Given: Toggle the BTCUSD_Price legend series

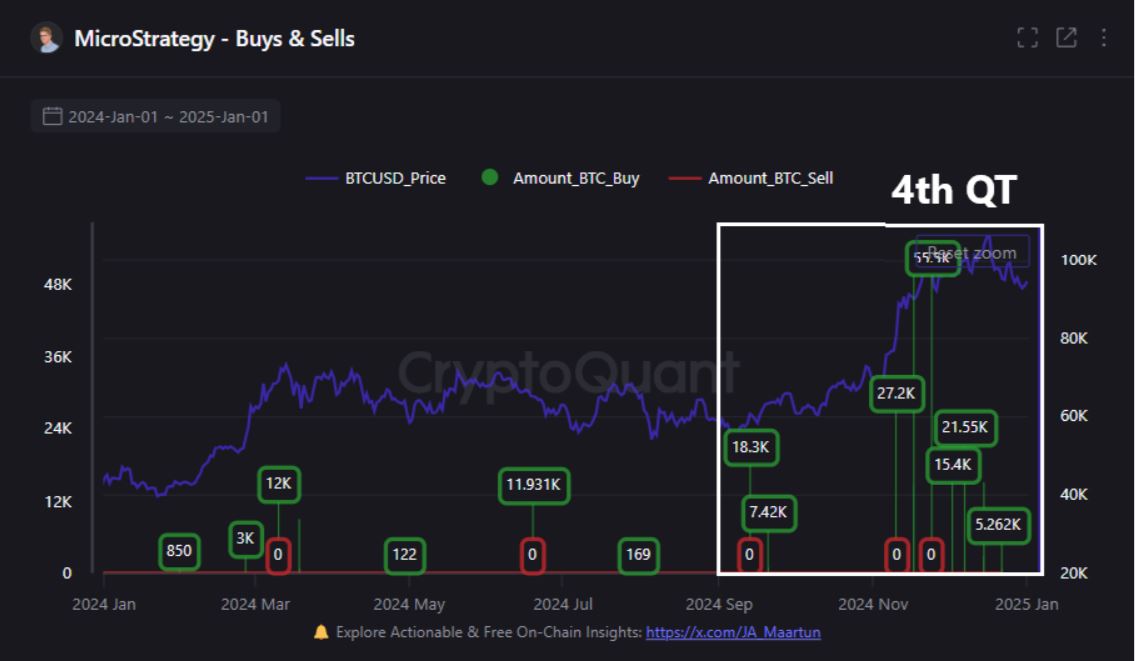Looking at the screenshot, I should [376, 178].
